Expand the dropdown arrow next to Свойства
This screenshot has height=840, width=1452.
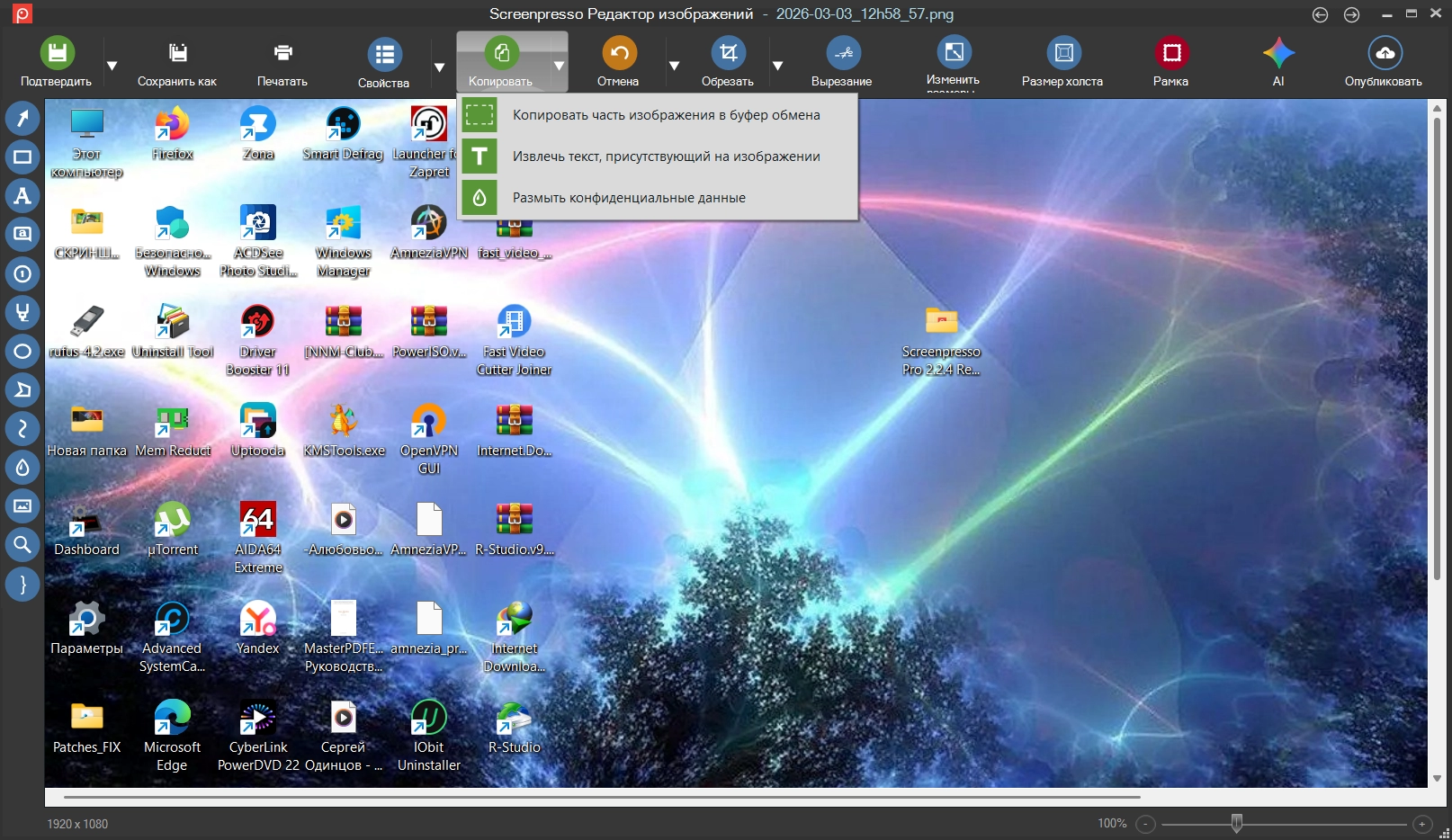point(440,67)
